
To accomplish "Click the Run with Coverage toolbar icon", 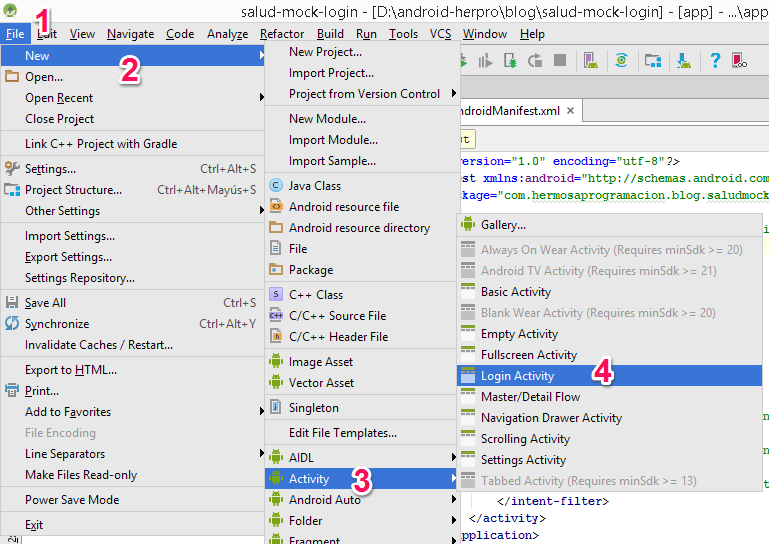I will click(485, 61).
